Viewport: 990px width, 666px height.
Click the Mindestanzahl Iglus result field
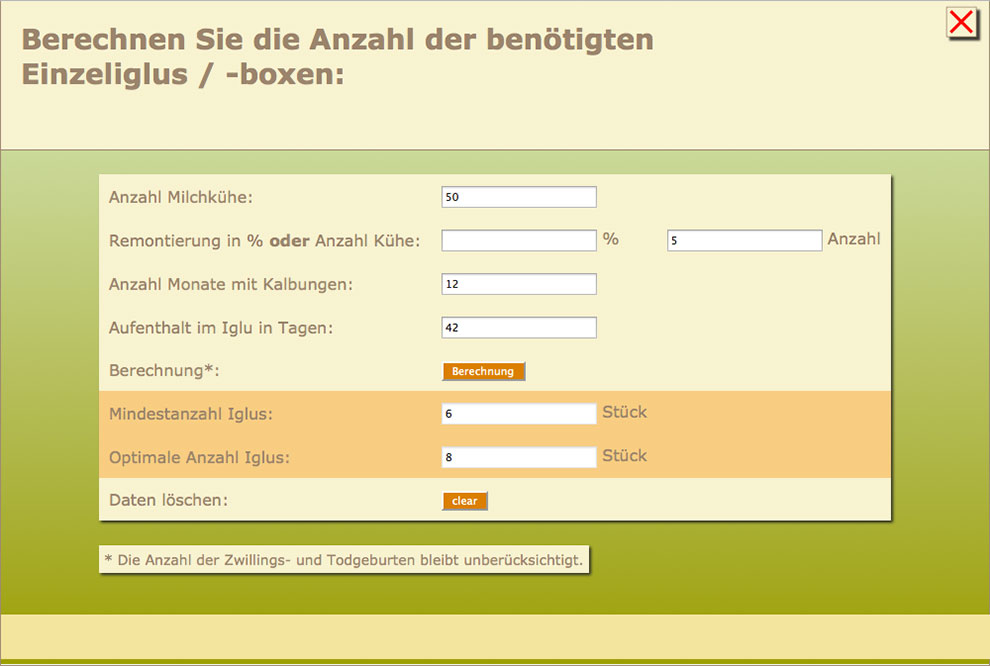pyautogui.click(x=518, y=414)
